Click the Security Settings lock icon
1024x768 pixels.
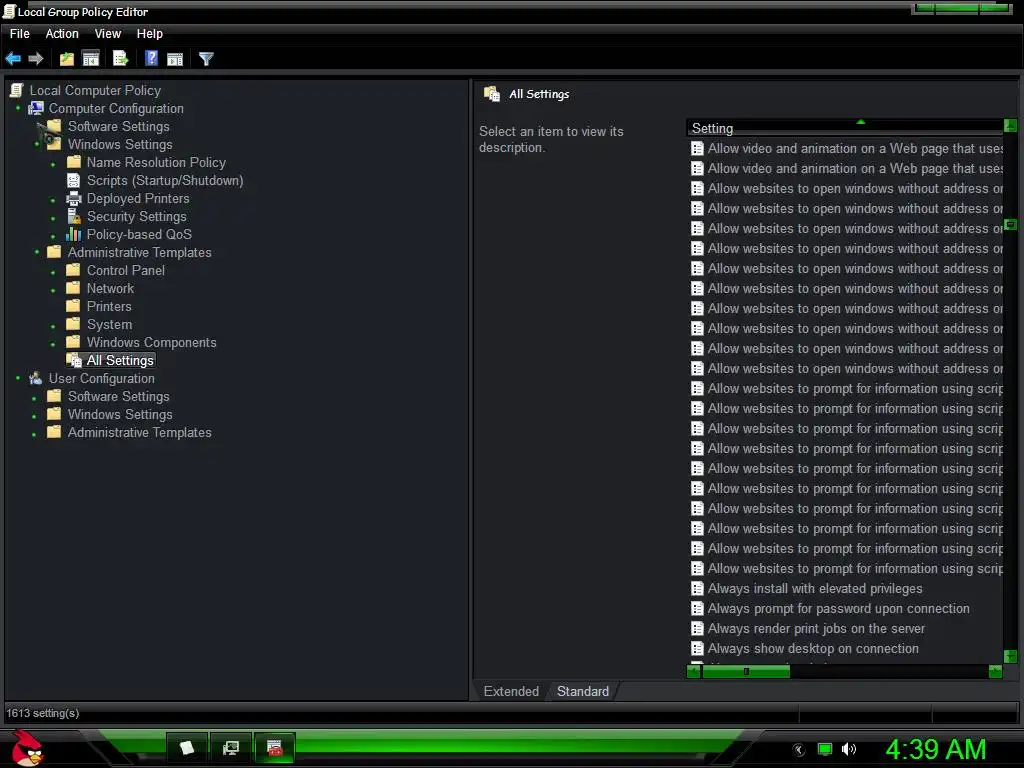(74, 216)
